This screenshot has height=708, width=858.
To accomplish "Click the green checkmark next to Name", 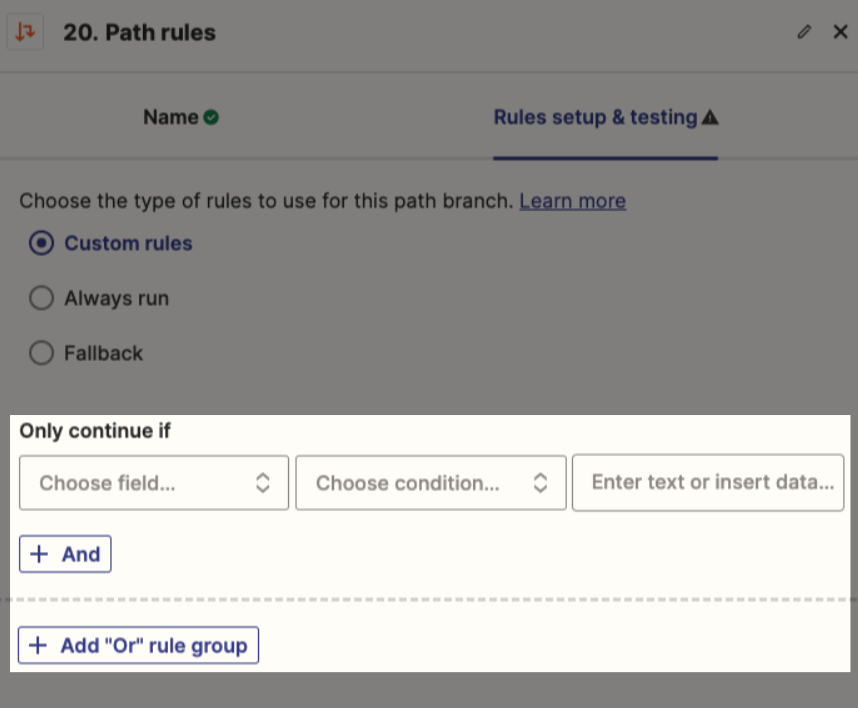I will [211, 117].
